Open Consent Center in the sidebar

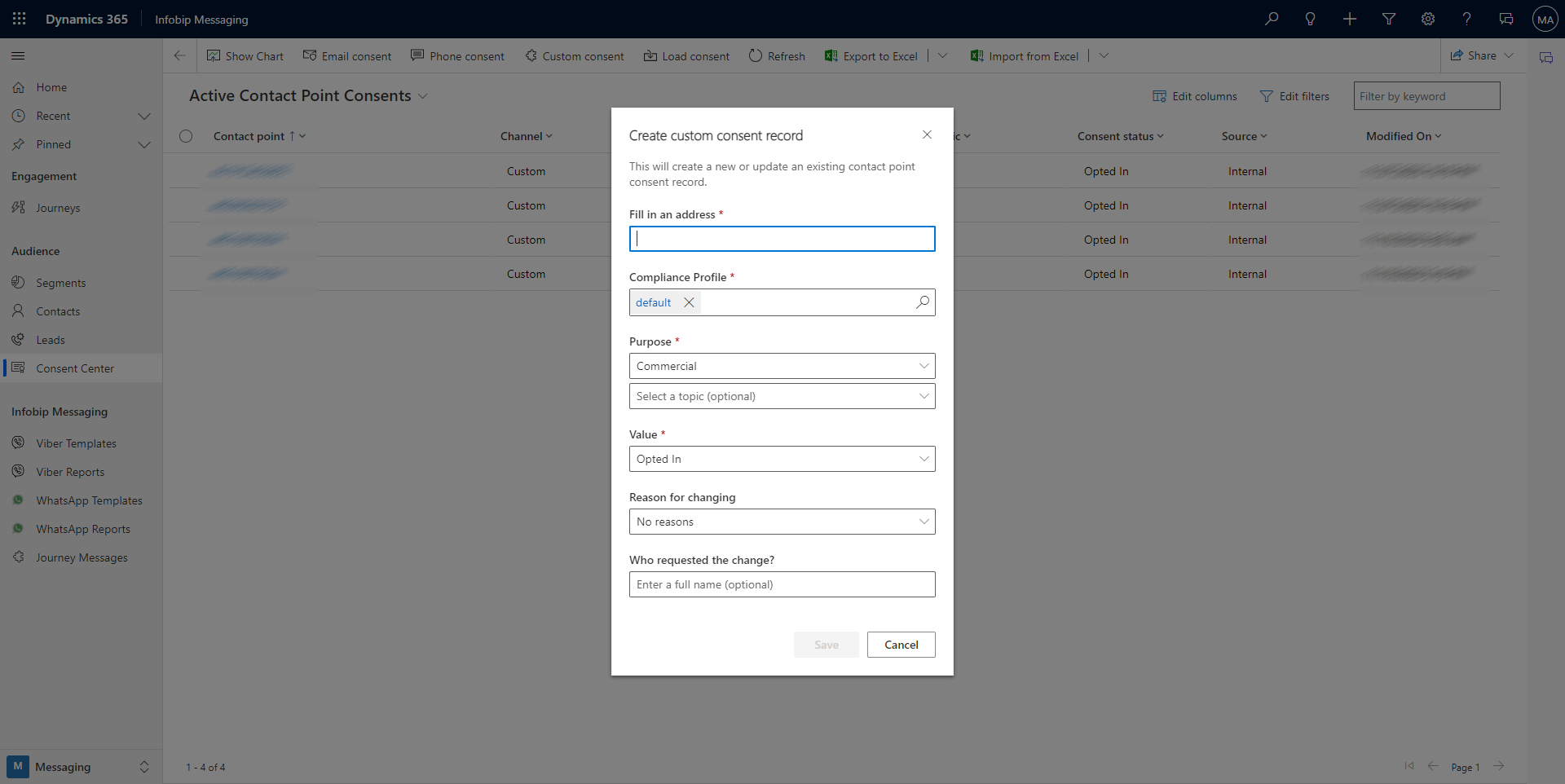tap(81, 368)
